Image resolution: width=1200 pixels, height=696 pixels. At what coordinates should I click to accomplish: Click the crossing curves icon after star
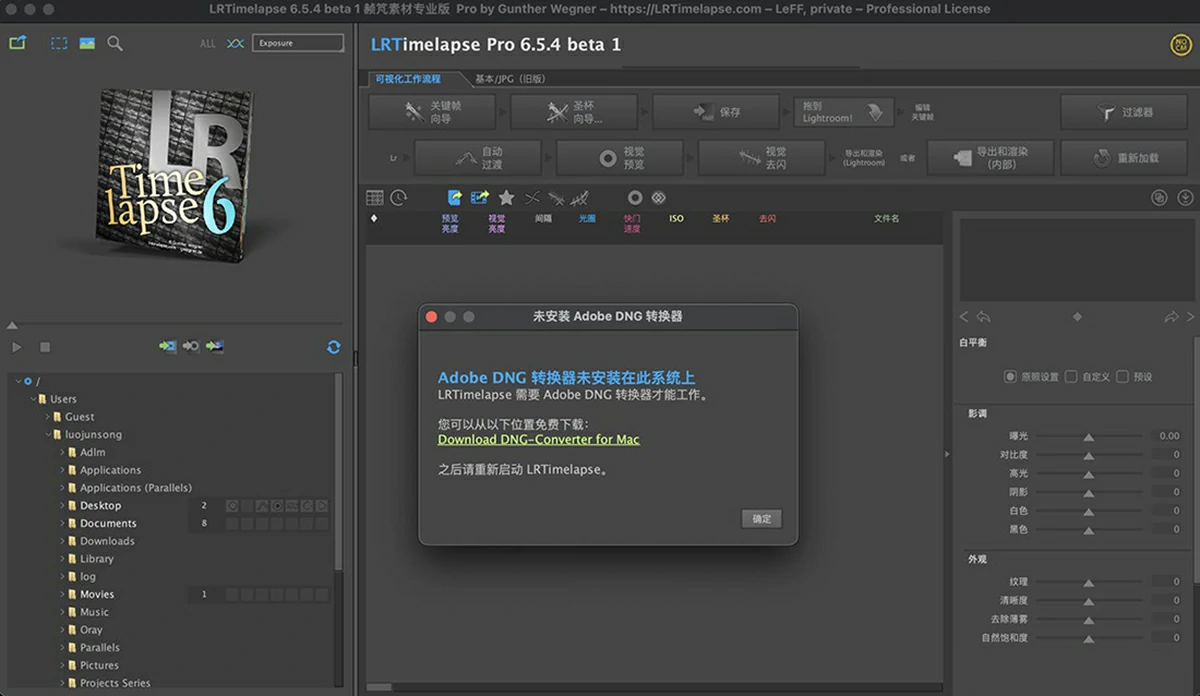coord(532,198)
